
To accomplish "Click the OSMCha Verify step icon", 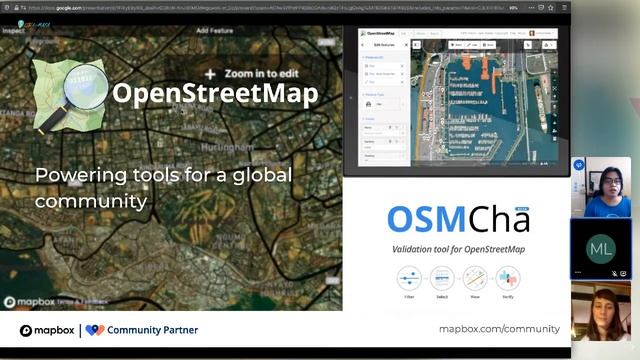I will coord(508,278).
